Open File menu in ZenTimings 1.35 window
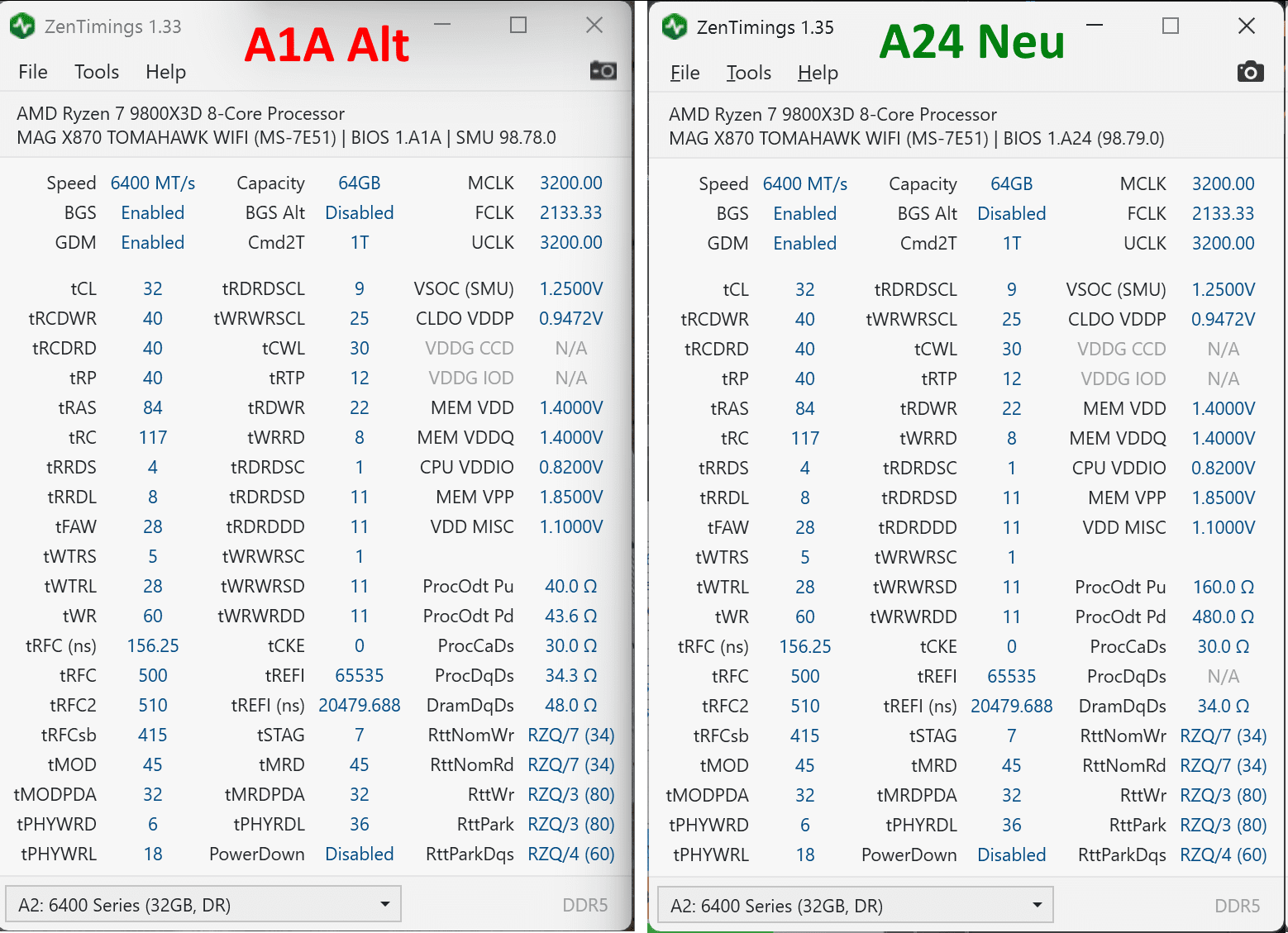Viewport: 1288px width, 933px height. coord(685,73)
